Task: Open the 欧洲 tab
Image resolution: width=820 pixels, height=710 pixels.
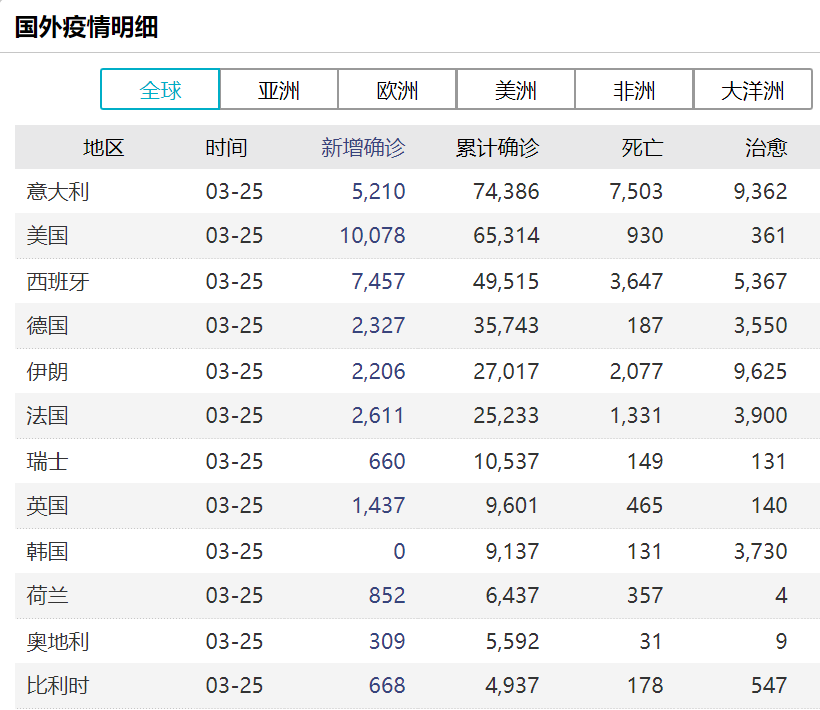Action: tap(397, 89)
